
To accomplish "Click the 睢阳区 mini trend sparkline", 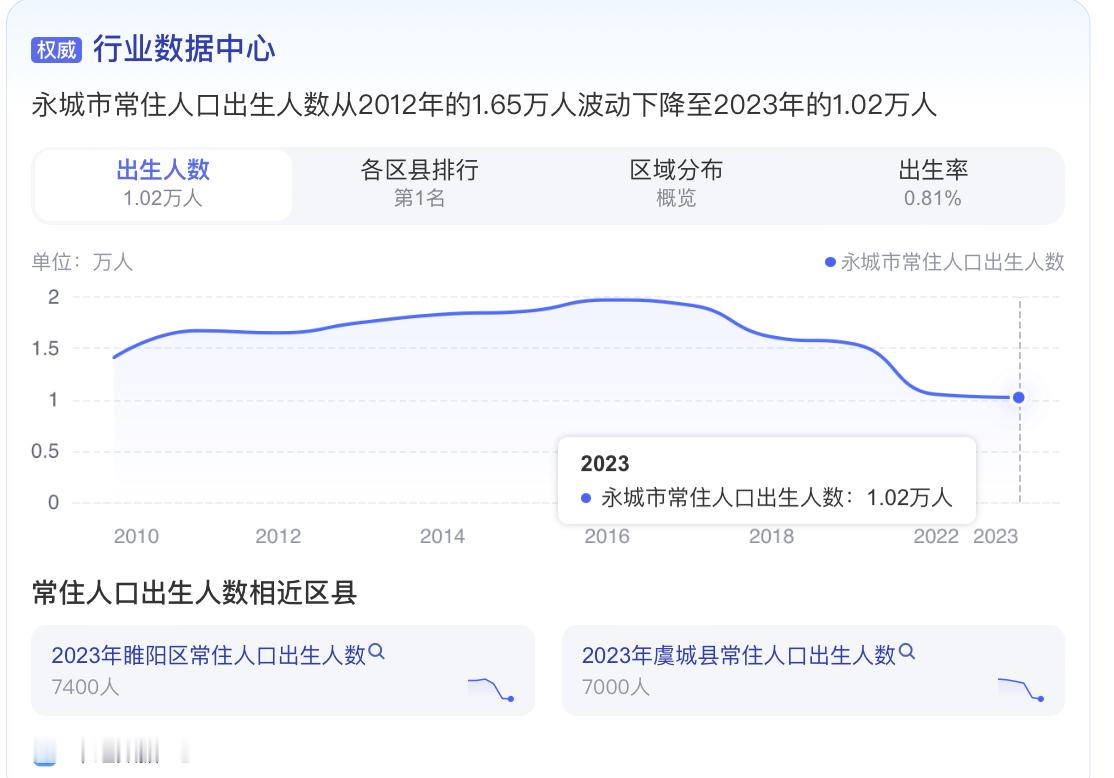I will [x=490, y=688].
